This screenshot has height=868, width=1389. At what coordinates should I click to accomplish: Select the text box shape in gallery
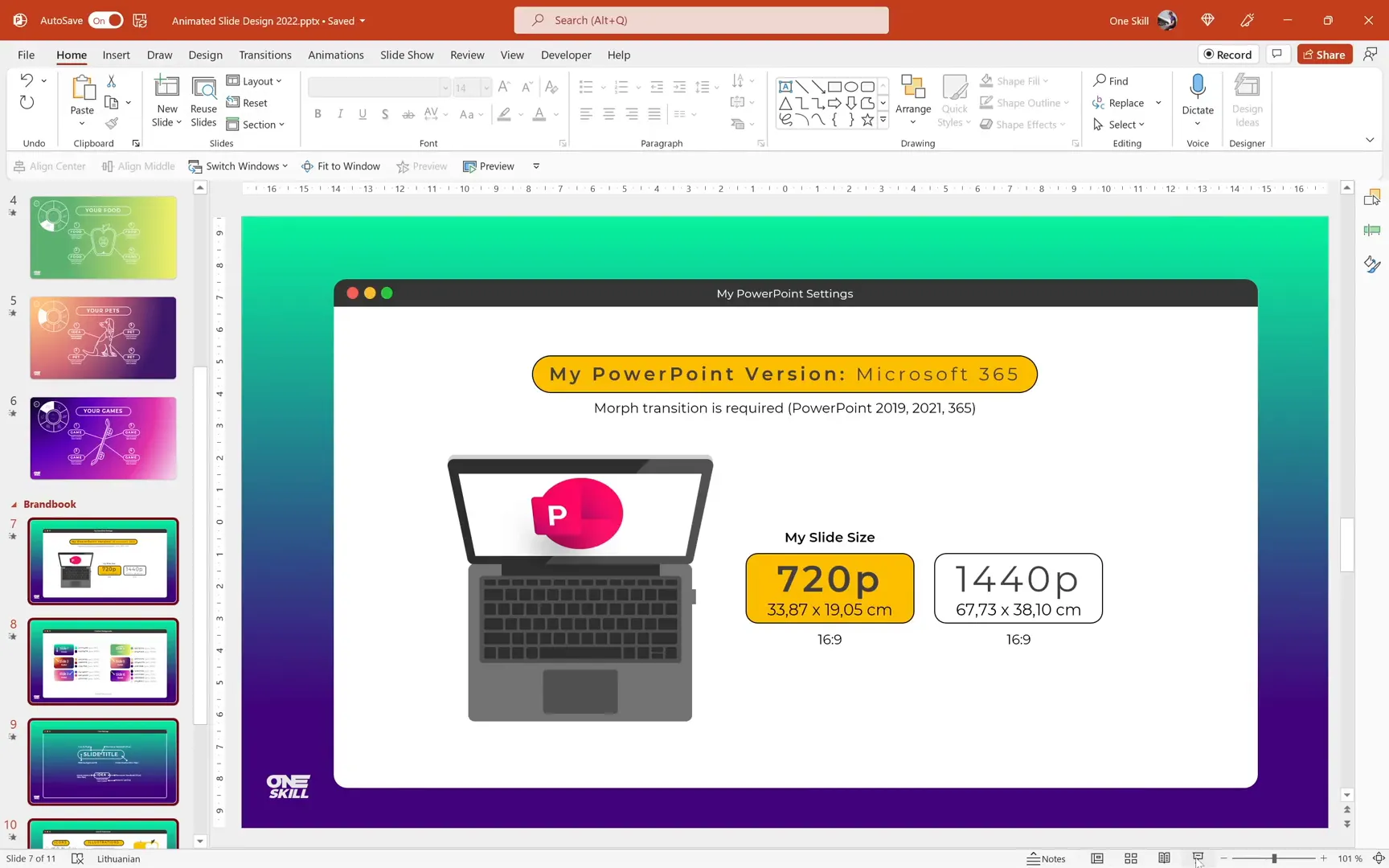[x=786, y=87]
